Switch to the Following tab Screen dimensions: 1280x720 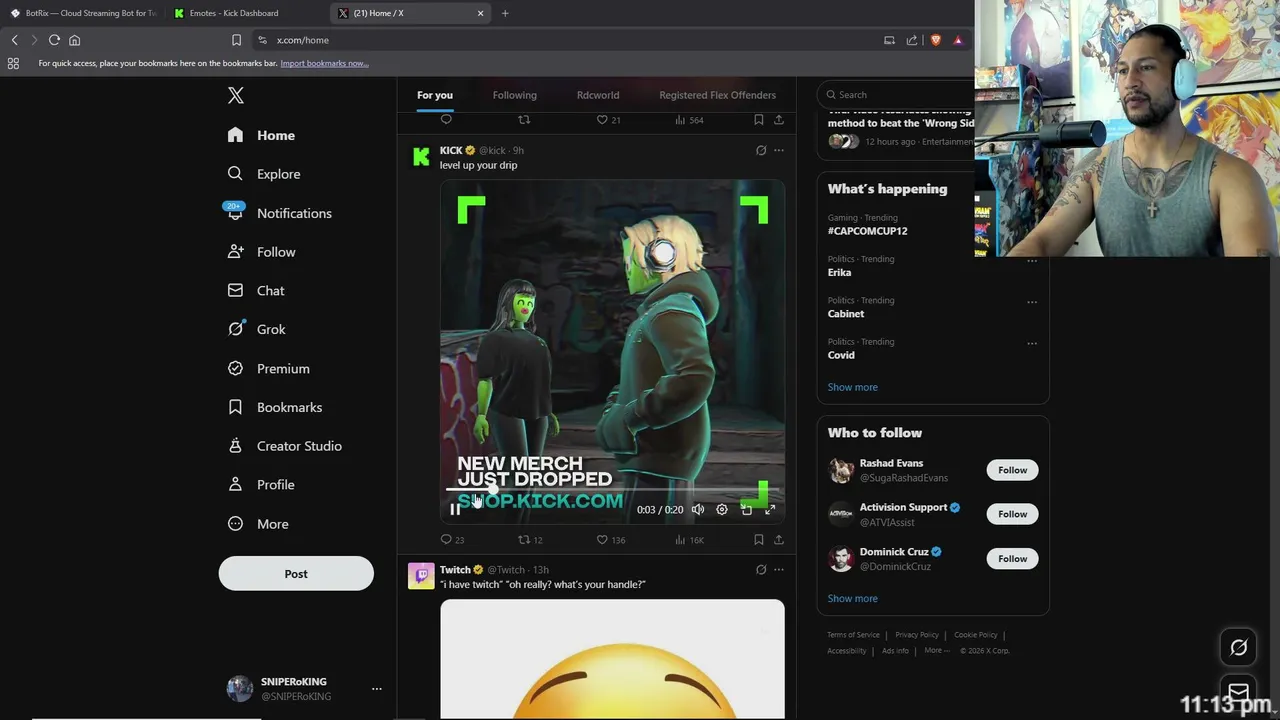pos(515,95)
